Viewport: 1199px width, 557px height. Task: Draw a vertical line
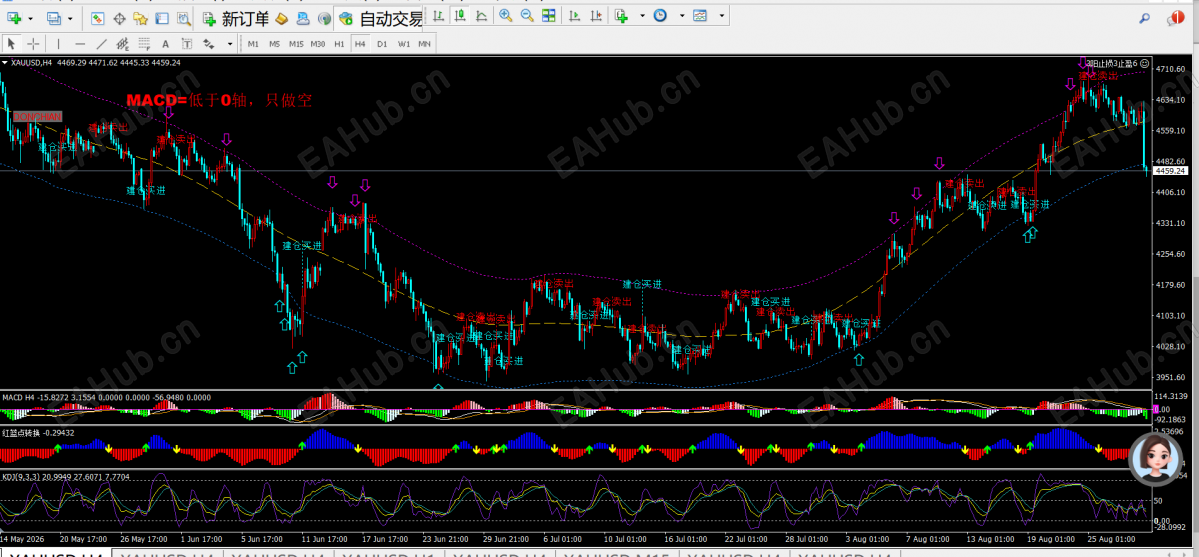click(59, 44)
